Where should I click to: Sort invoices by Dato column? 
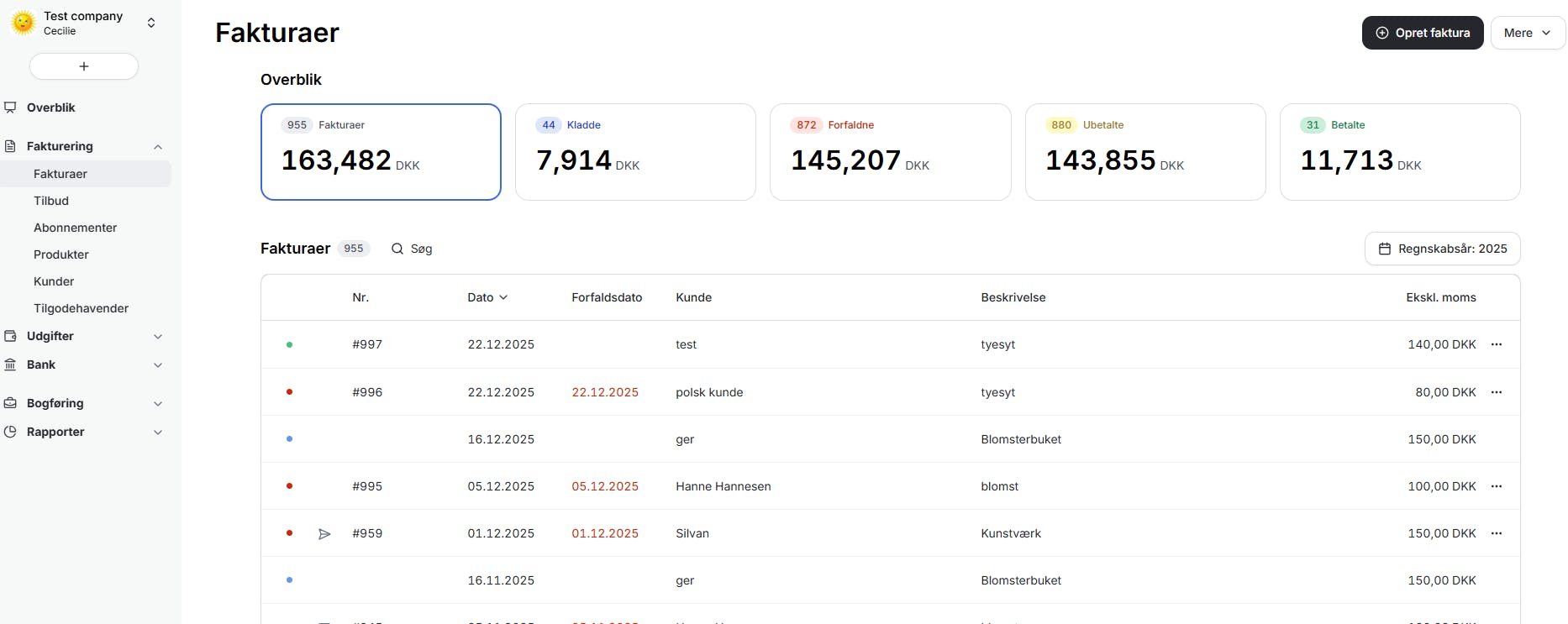point(487,297)
